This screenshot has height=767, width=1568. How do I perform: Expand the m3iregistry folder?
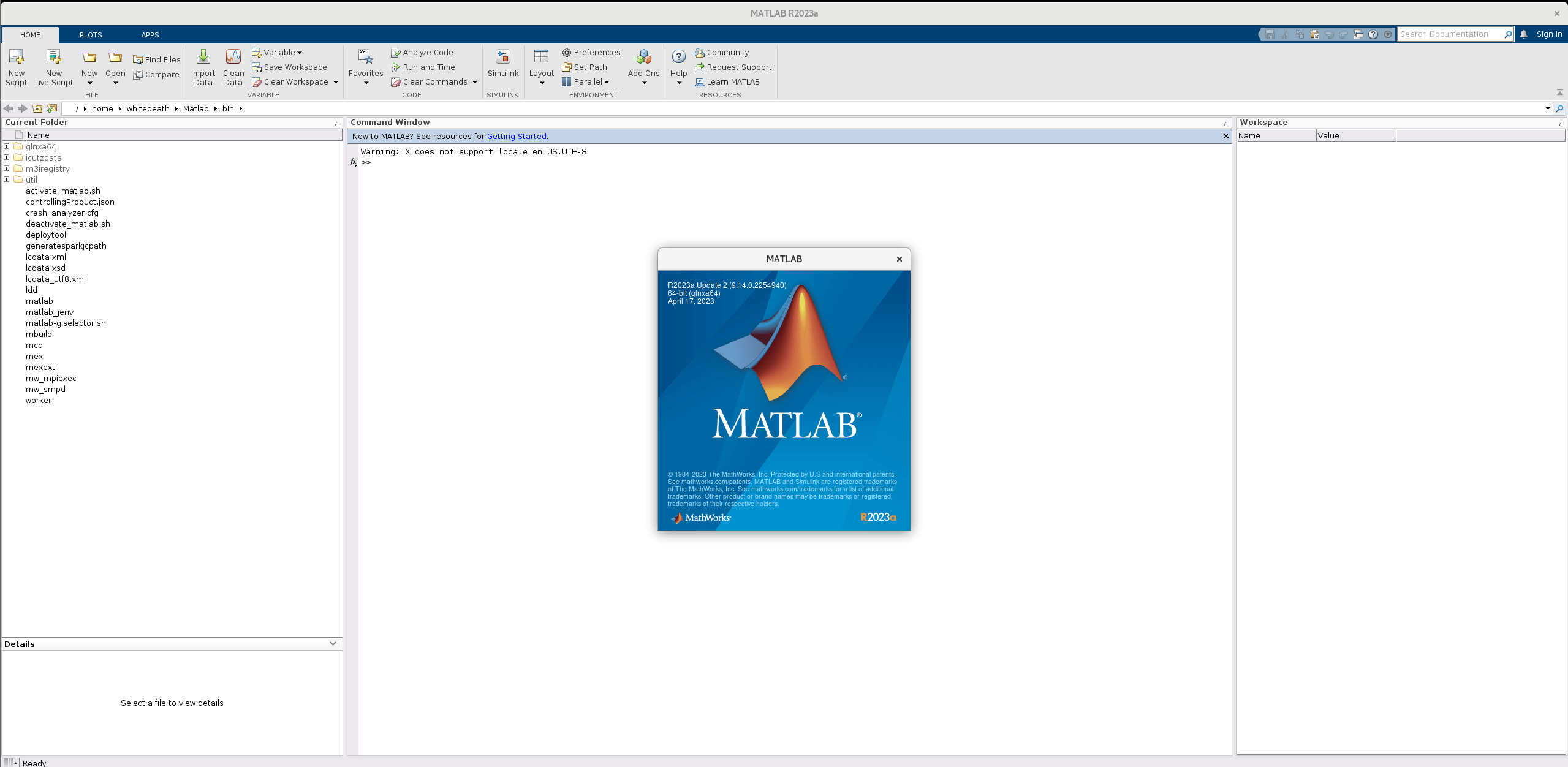point(6,168)
